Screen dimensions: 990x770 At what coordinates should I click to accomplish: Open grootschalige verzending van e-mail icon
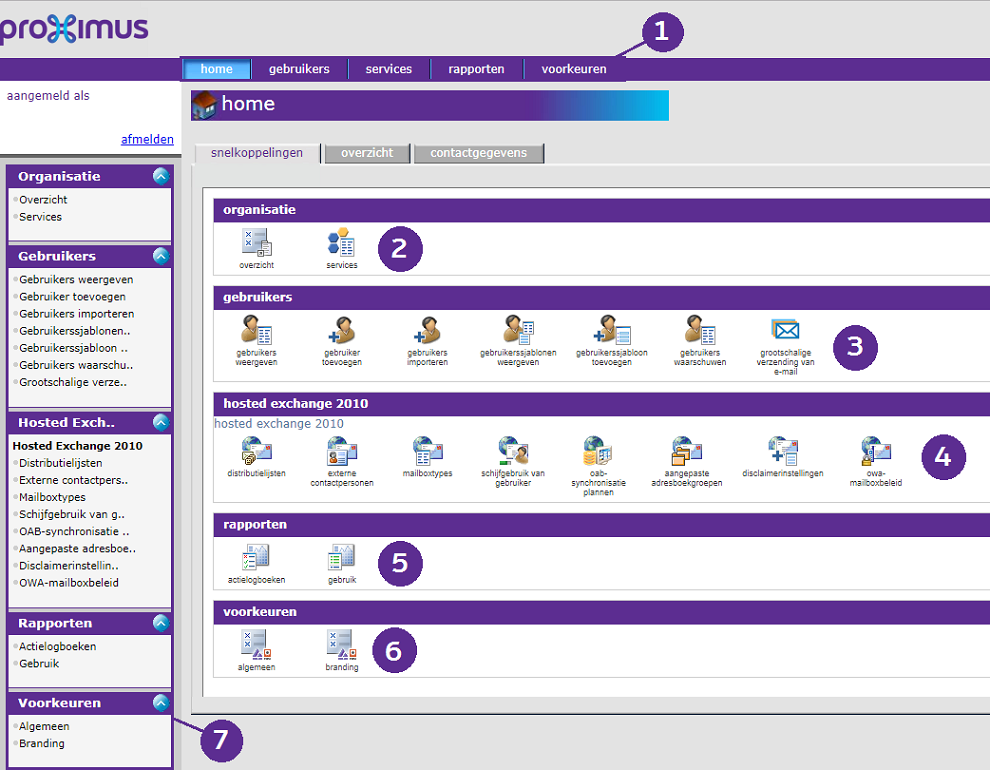[x=785, y=330]
